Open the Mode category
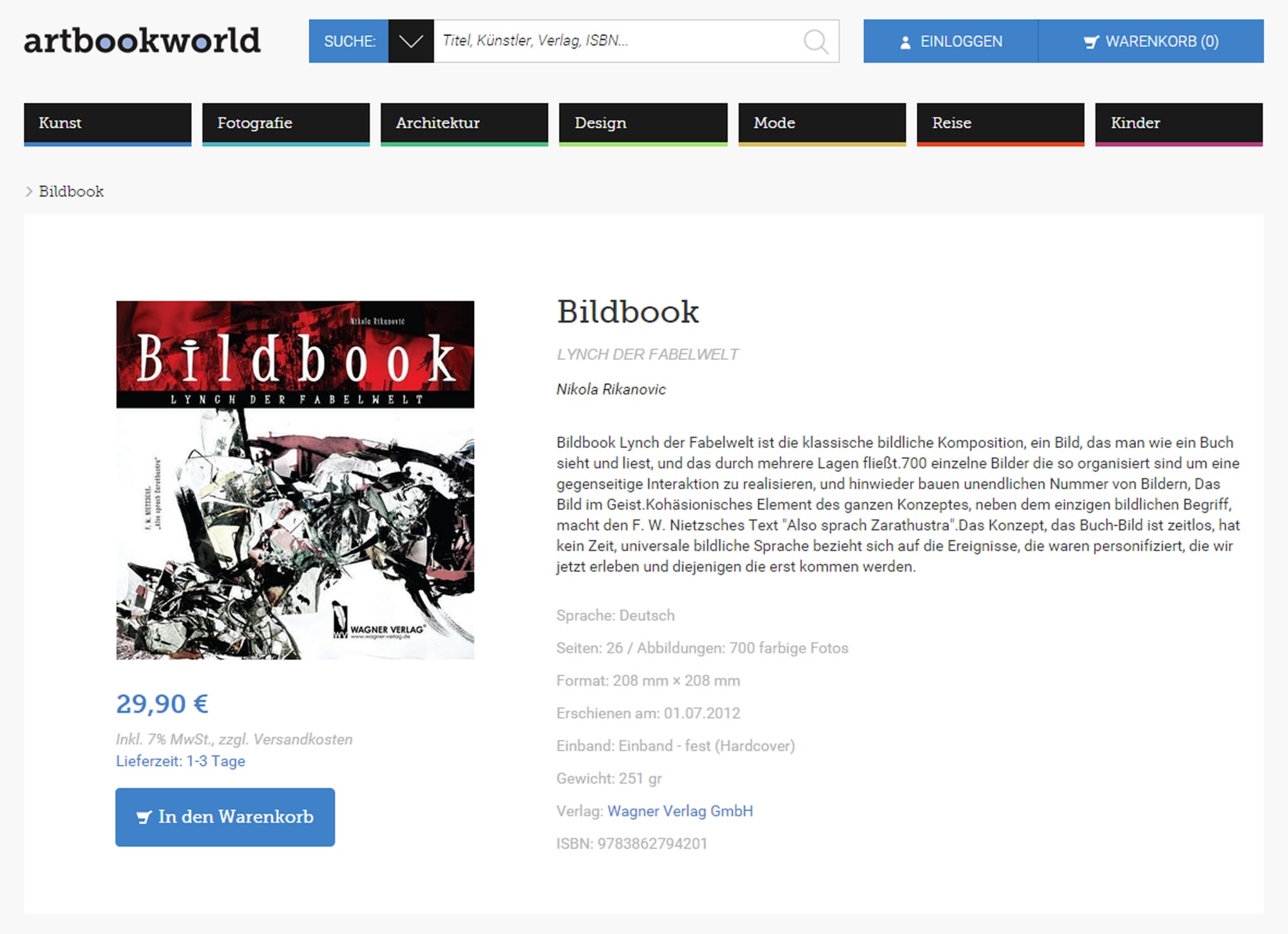Viewport: 1288px width, 934px height. pyautogui.click(x=821, y=123)
